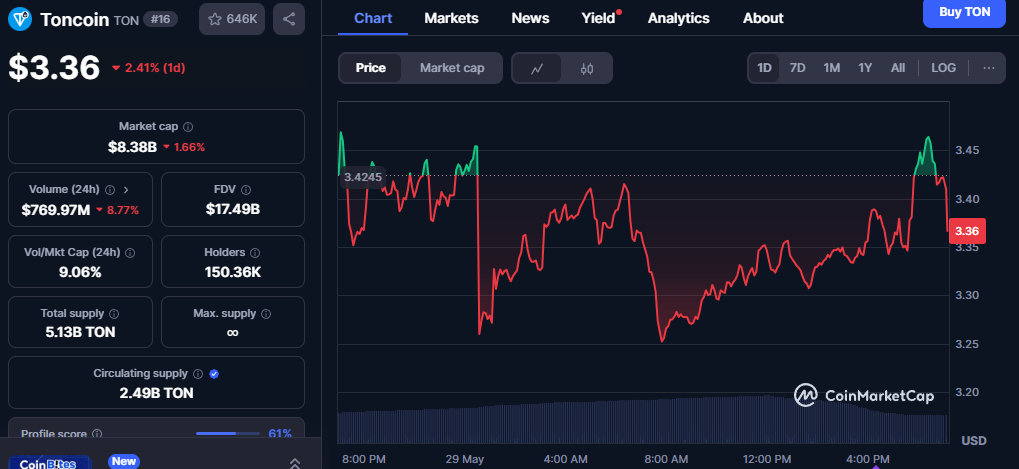
Task: Click the 29 May date axis label
Action: point(465,459)
